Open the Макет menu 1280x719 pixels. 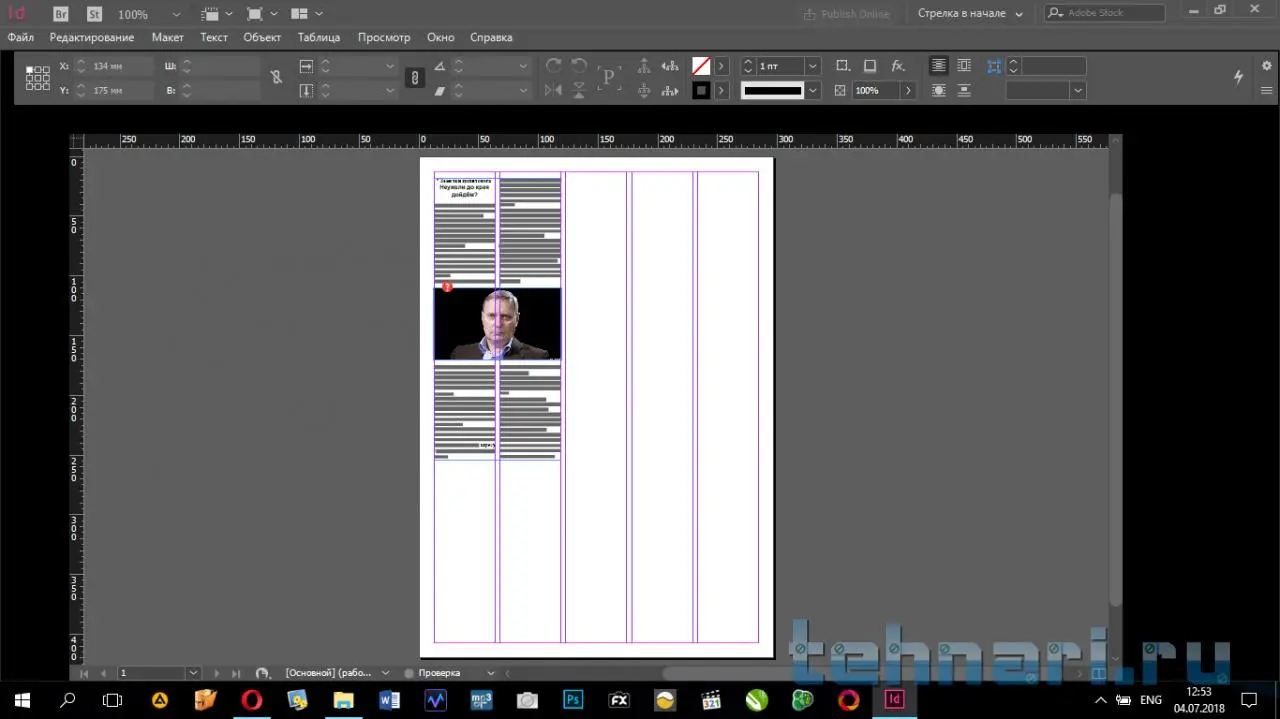(x=167, y=37)
